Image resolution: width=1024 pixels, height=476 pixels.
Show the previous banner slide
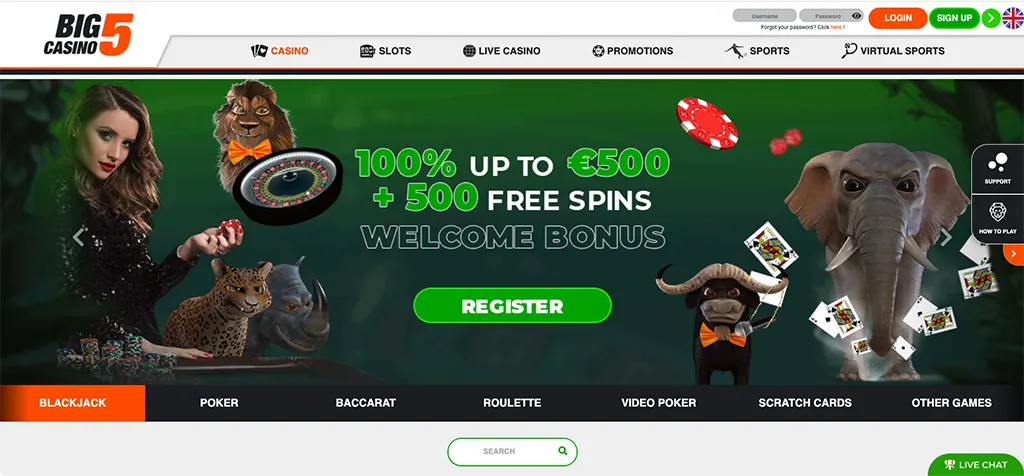[x=79, y=237]
